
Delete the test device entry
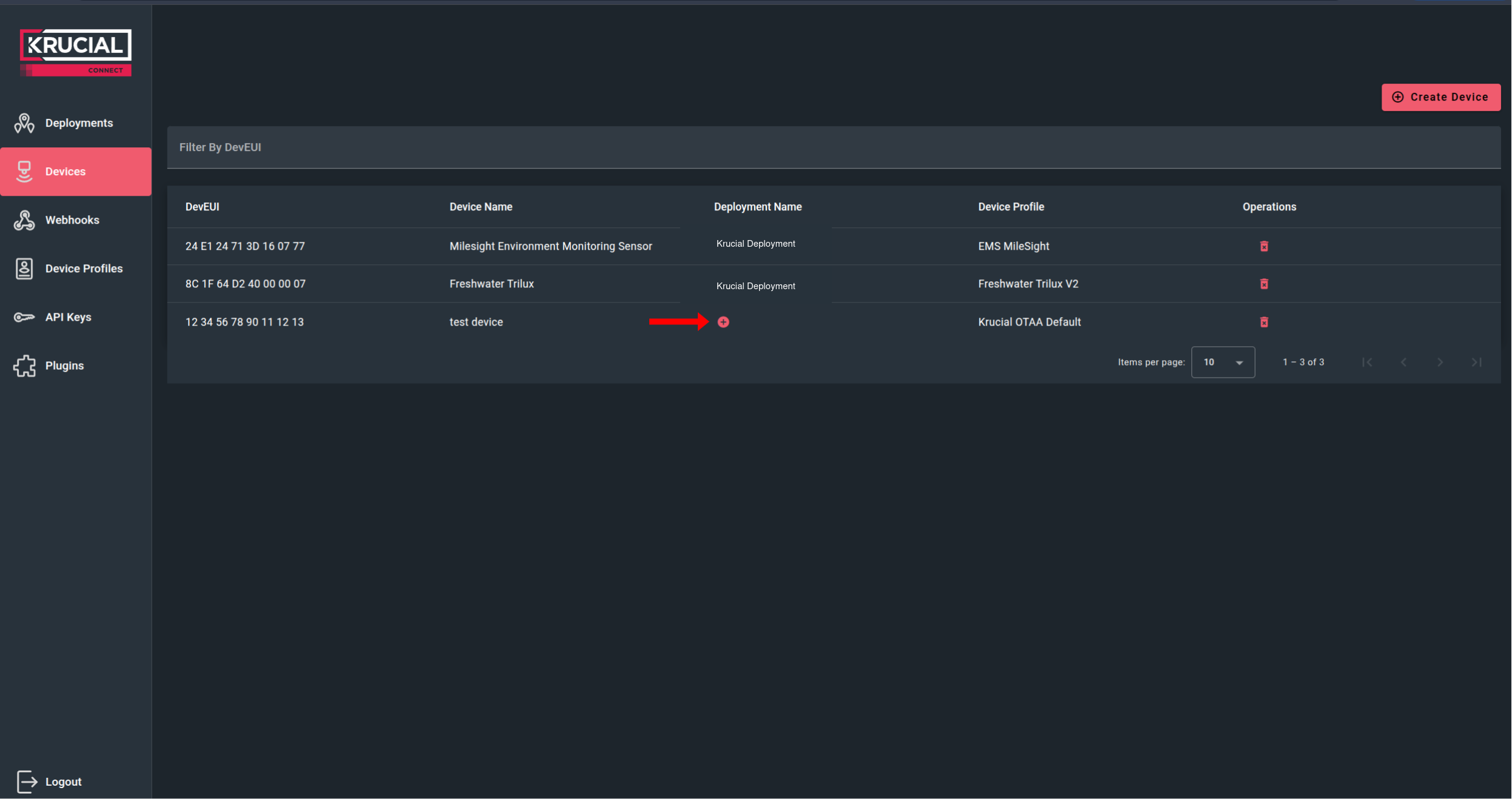(1264, 322)
